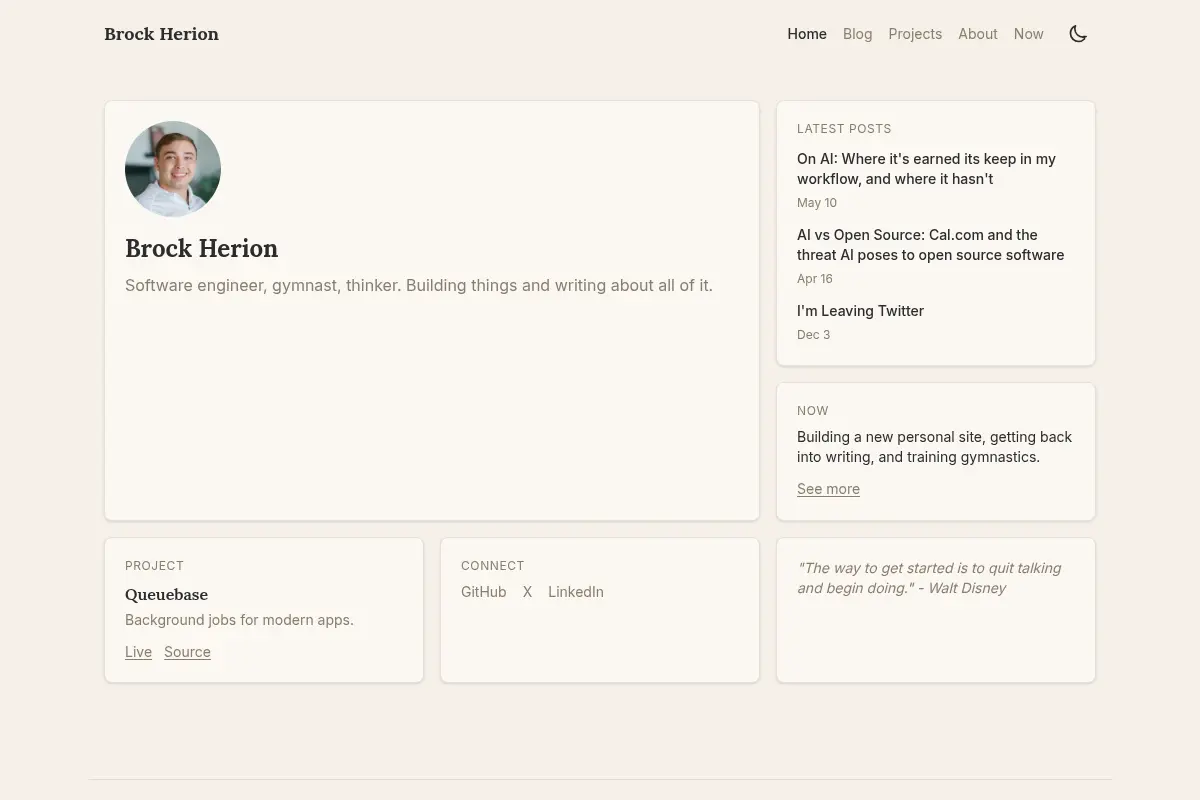Click the Brock Herion heading in the bio card
The height and width of the screenshot is (800, 1200).
point(201,248)
